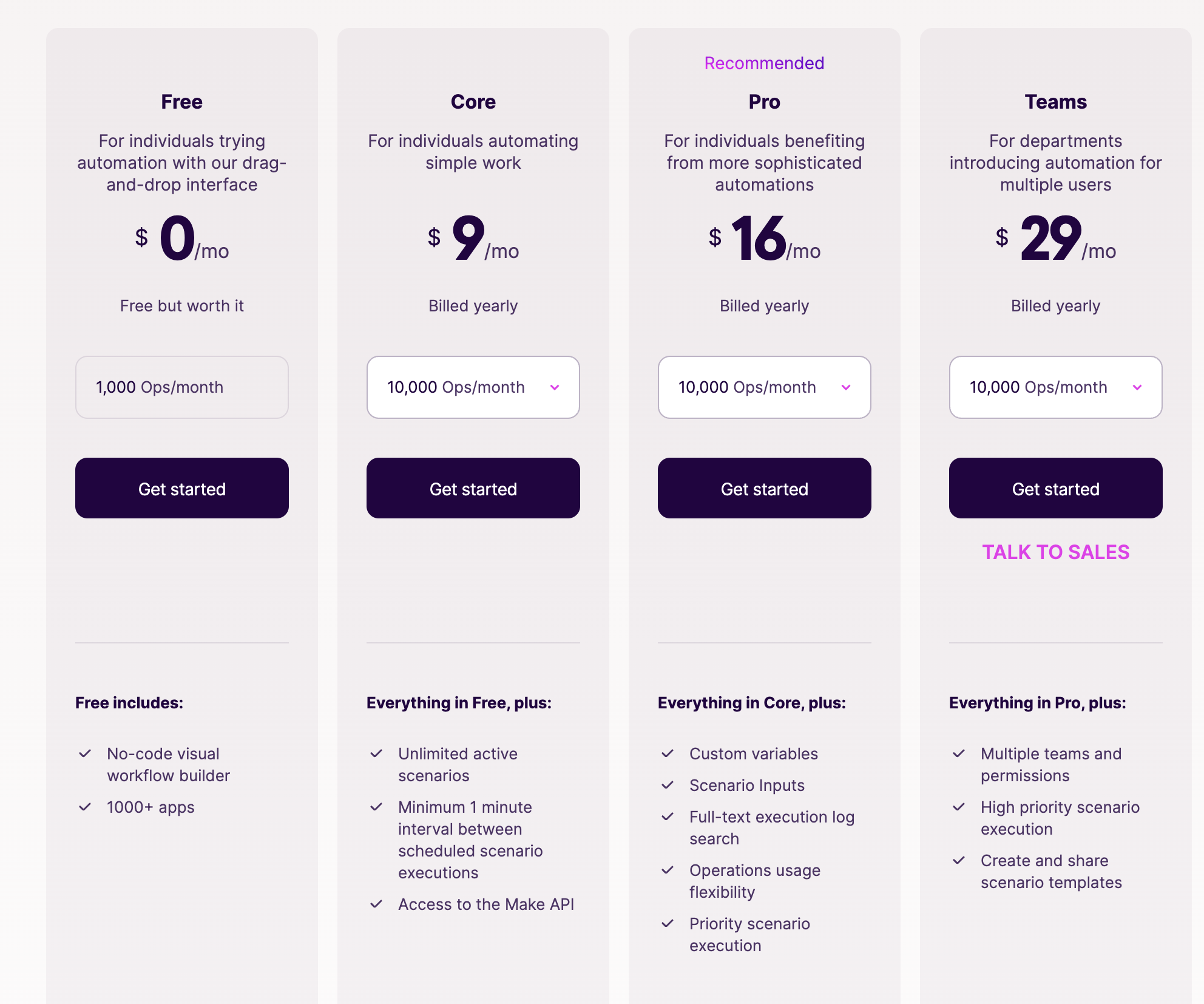The width and height of the screenshot is (1204, 1004).
Task: Open the TALK TO SALES link
Action: pyautogui.click(x=1055, y=552)
